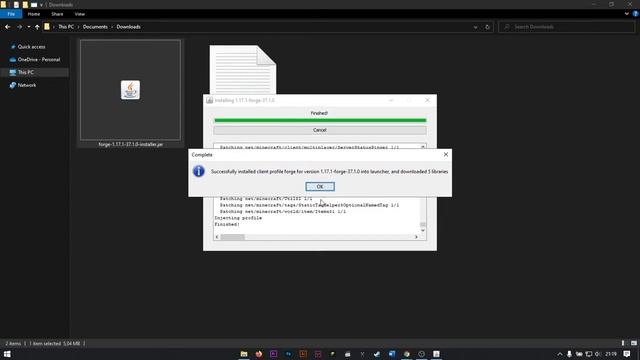Expand the ribbon with the chevron
640x360 pixels.
coord(627,14)
